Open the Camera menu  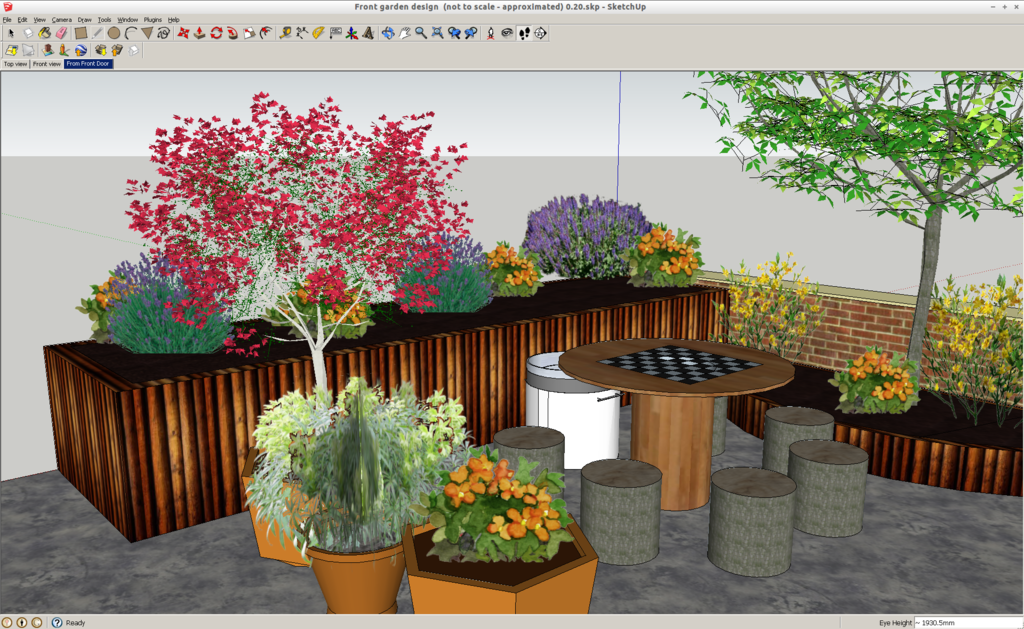pos(61,19)
